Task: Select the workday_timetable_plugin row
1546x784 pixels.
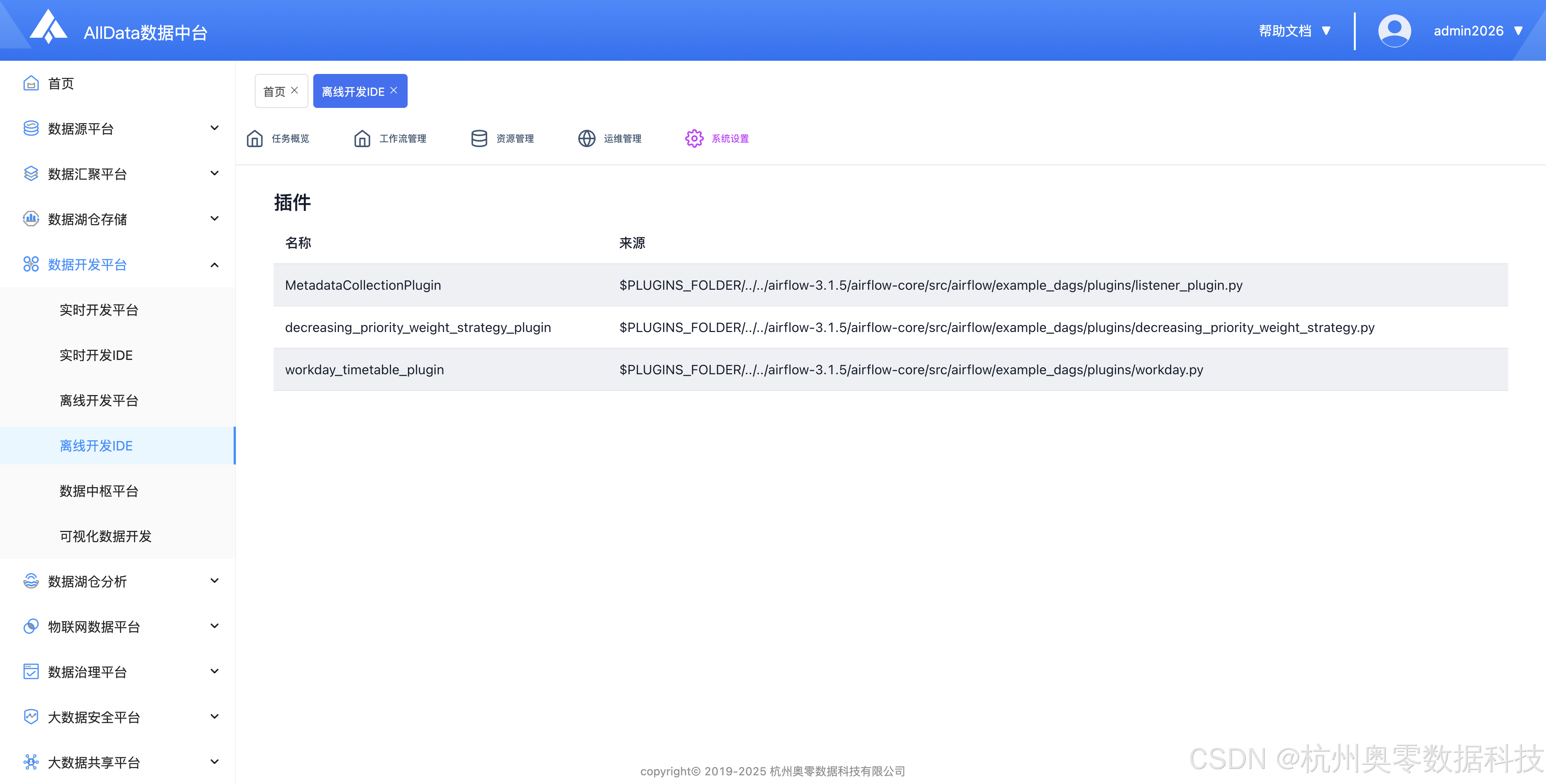Action: pos(364,369)
